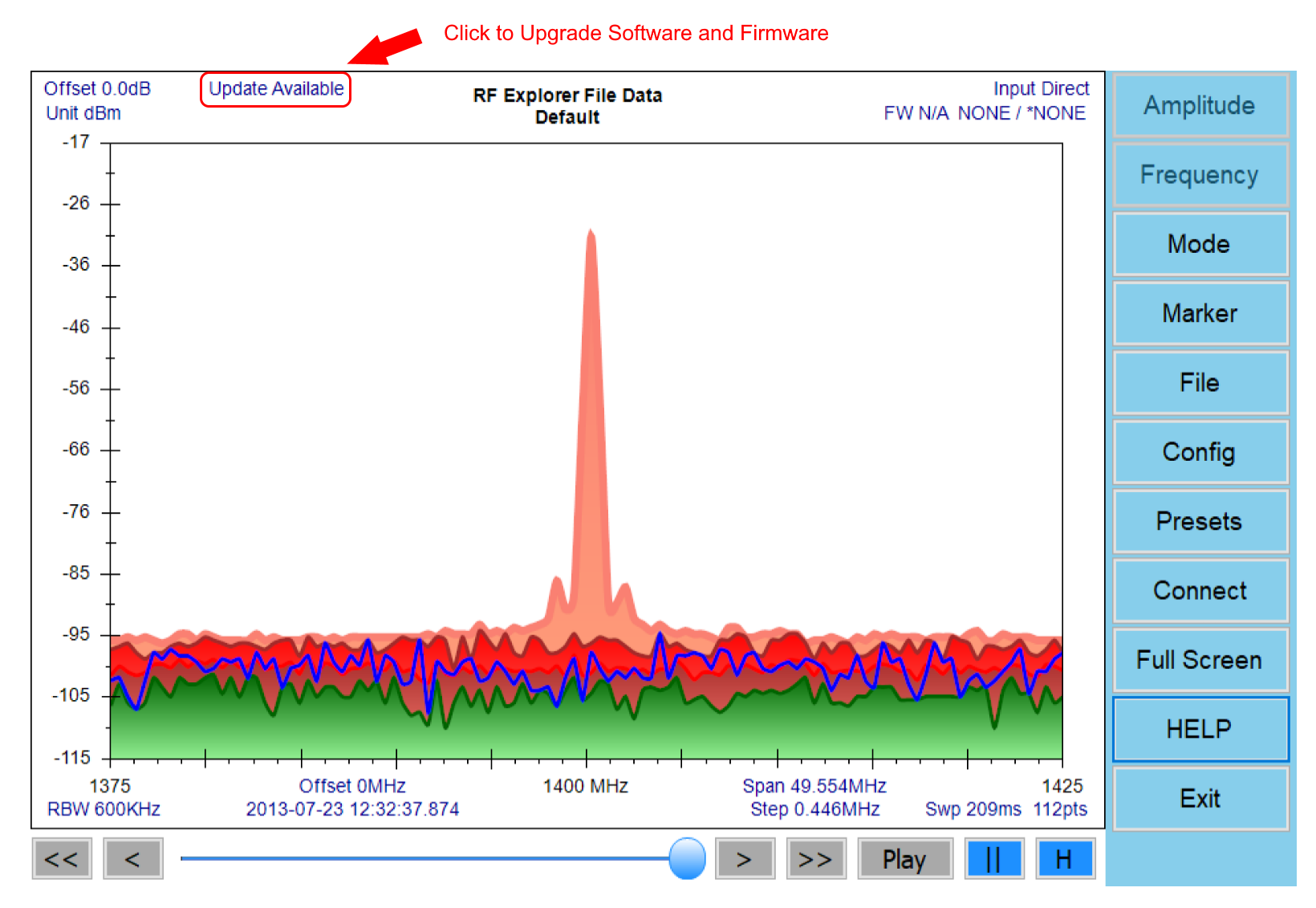
Task: Click the Update Available link
Action: coord(276,89)
